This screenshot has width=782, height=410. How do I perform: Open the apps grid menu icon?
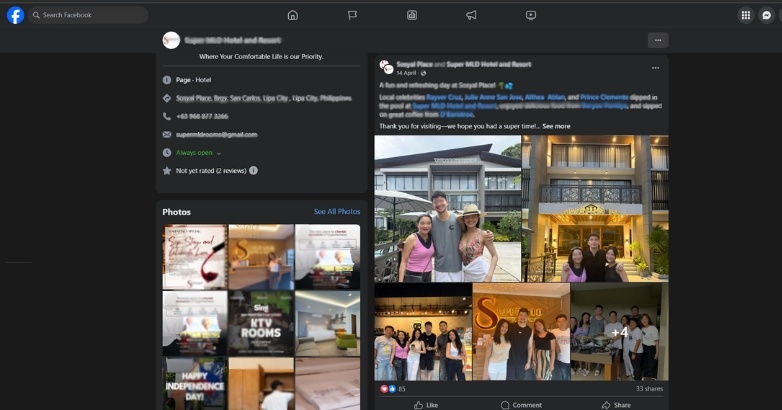pyautogui.click(x=746, y=15)
